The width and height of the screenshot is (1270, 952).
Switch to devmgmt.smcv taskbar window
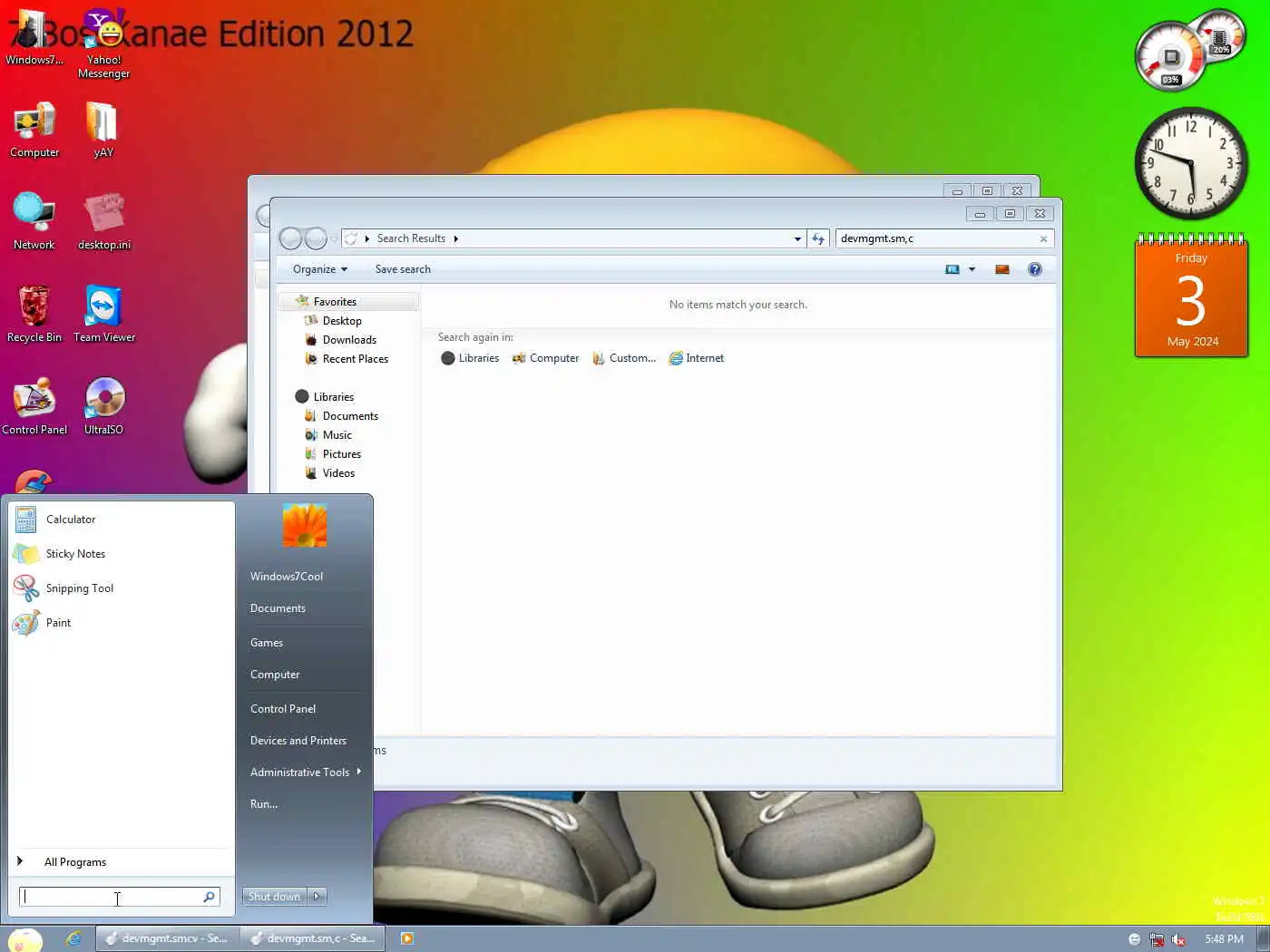(167, 938)
